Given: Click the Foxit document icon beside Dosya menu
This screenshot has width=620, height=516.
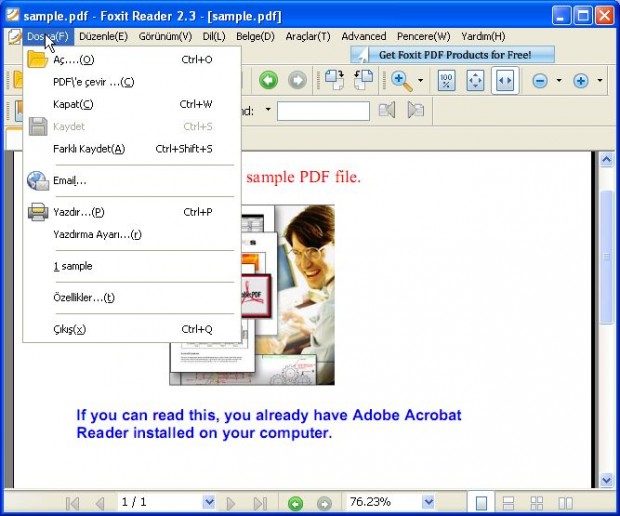Looking at the screenshot, I should (14, 37).
